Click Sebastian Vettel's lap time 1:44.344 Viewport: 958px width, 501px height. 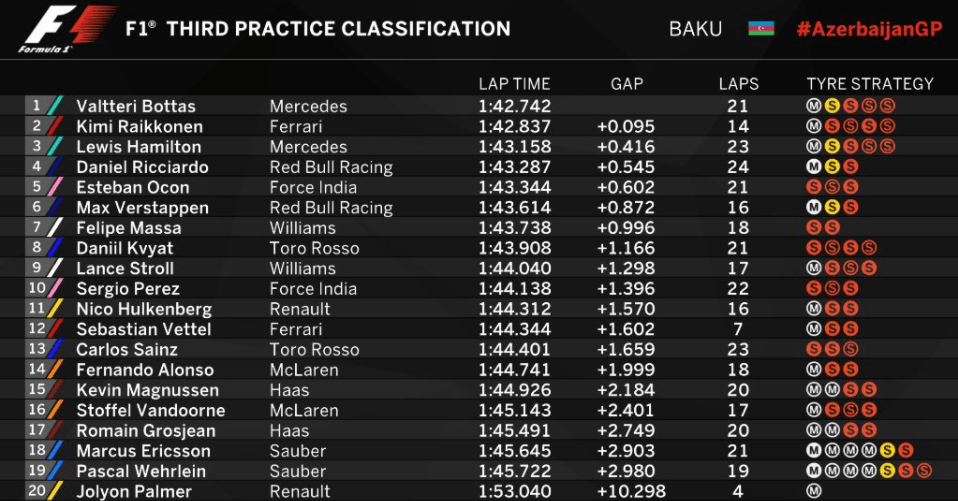tap(514, 329)
